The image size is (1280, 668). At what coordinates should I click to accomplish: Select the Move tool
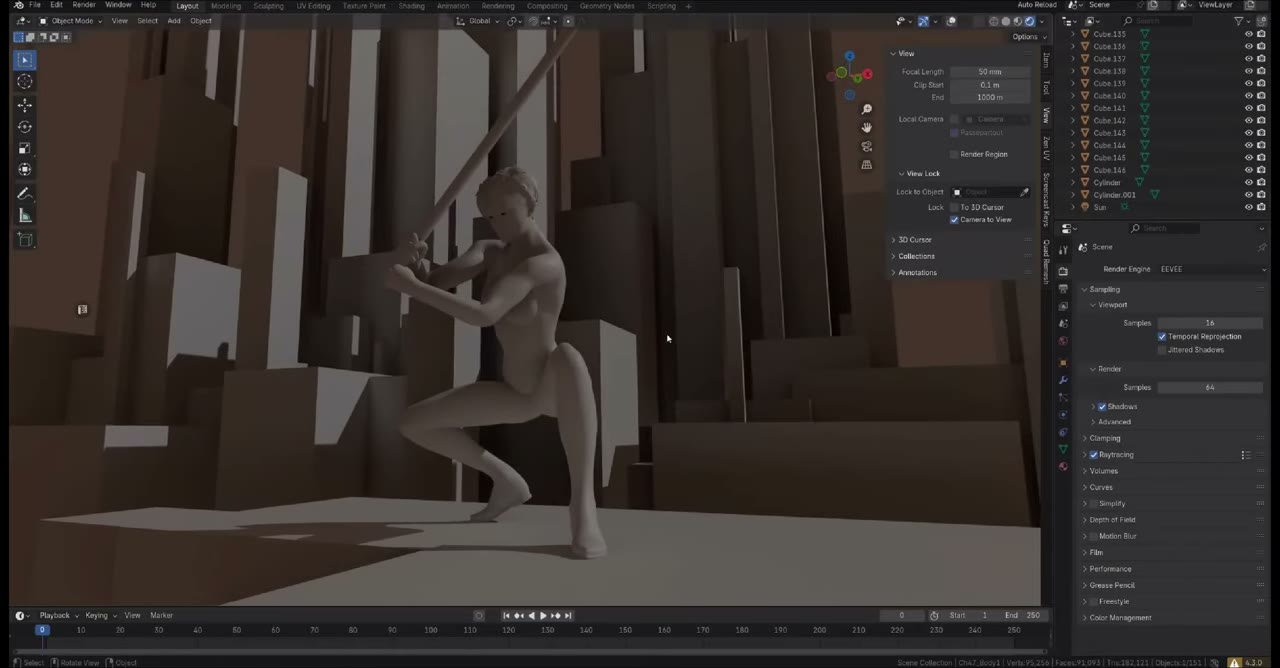25,104
